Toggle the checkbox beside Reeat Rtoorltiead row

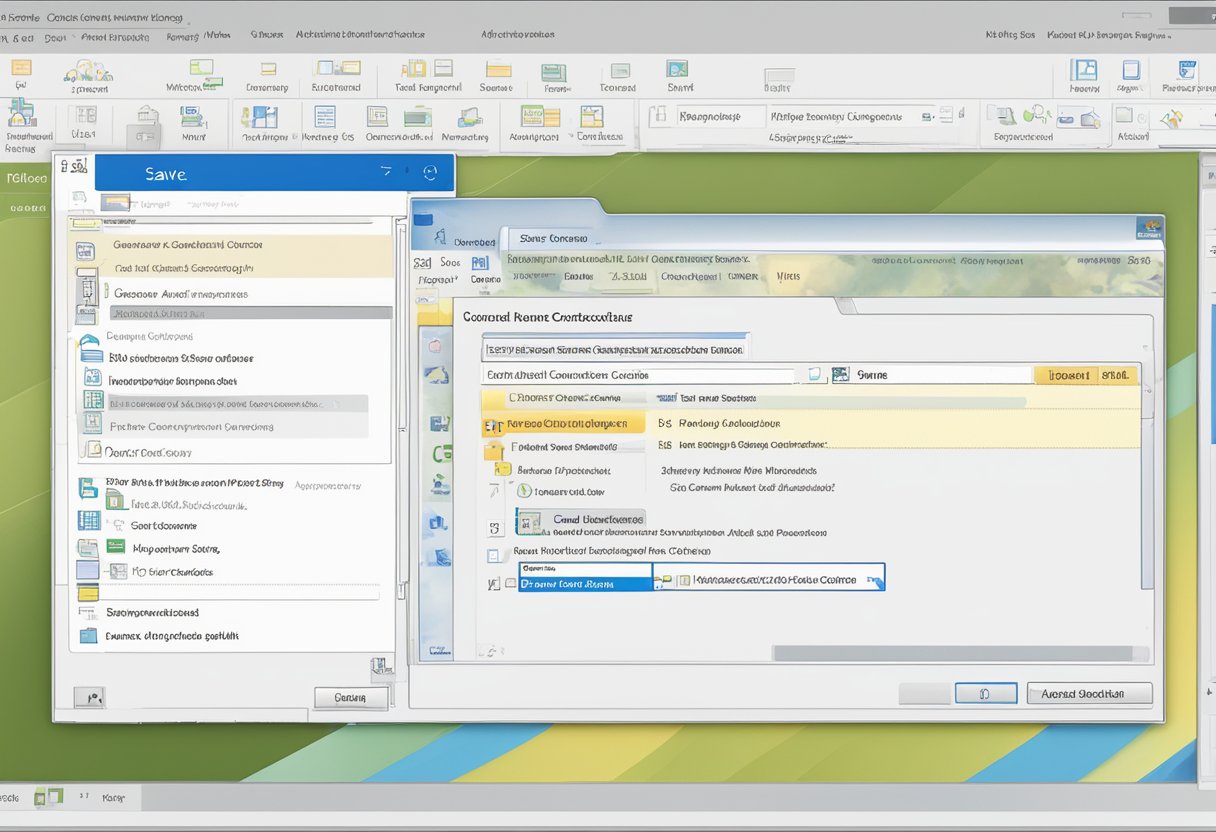pyautogui.click(x=495, y=554)
